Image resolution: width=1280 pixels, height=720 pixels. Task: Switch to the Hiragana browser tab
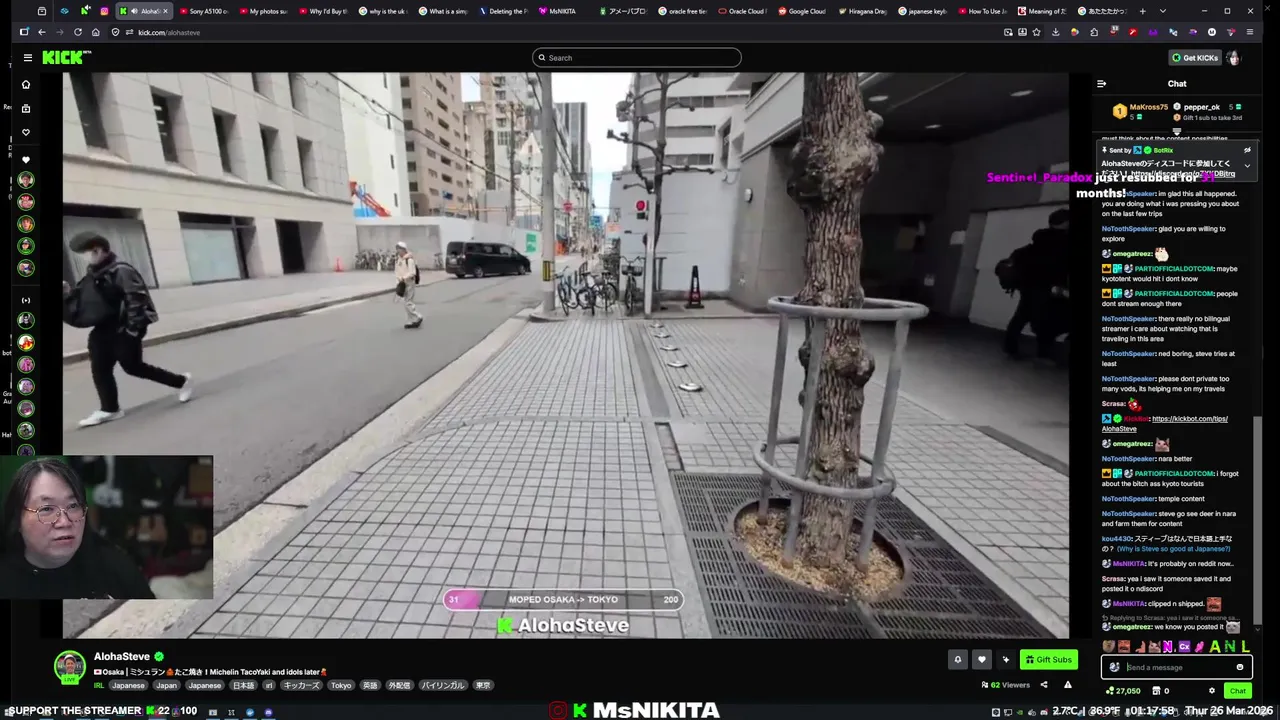click(863, 11)
